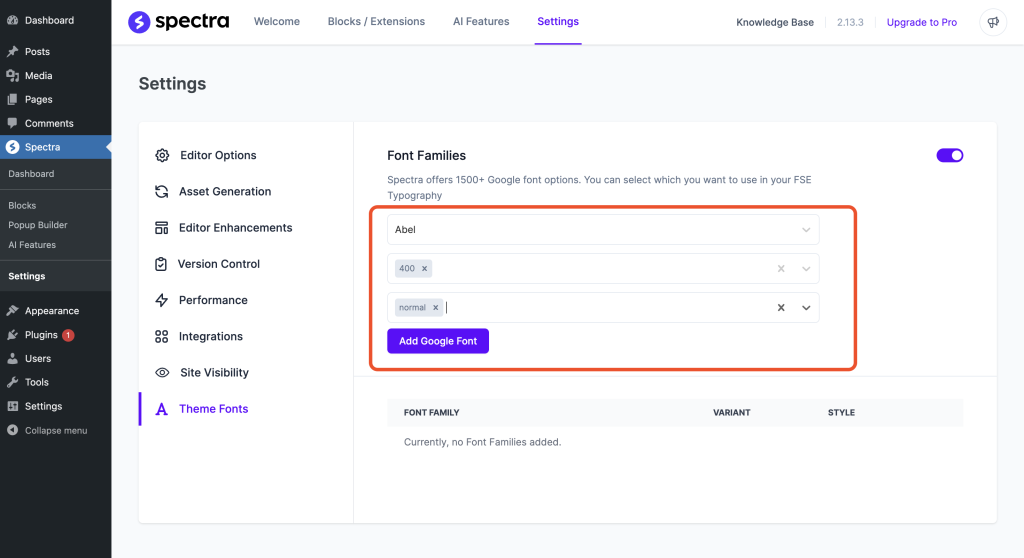This screenshot has height=558, width=1024.
Task: Click the Add Google Font button
Action: [x=438, y=341]
